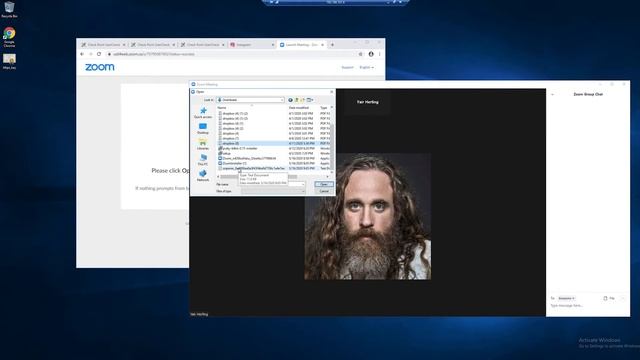Select This PC in Open dialog sidebar
The image size is (640, 360).
coord(203,160)
